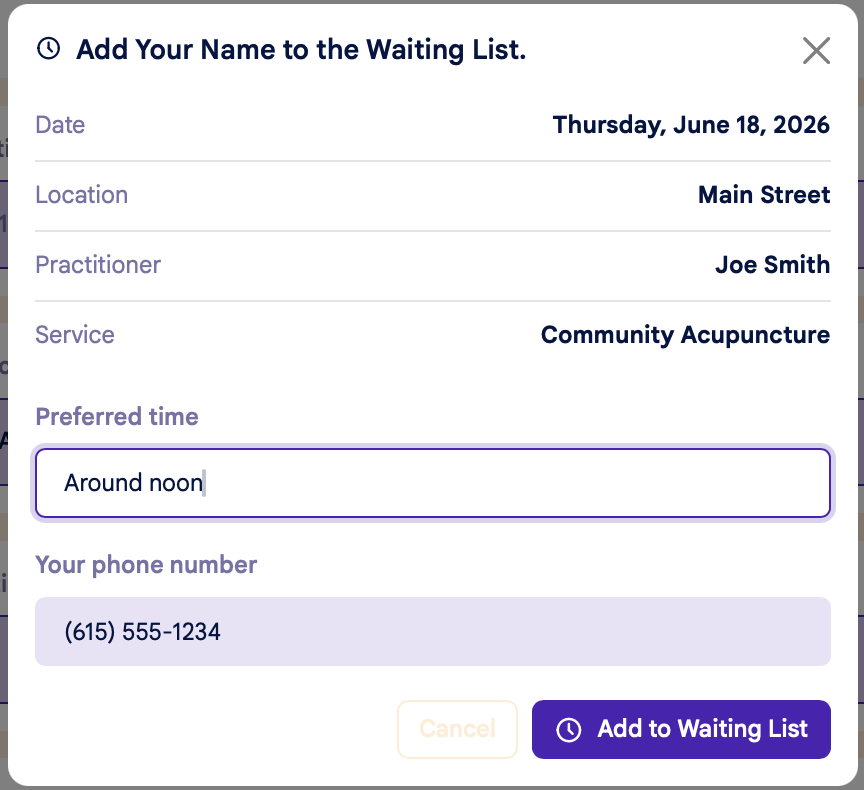Place cursor after 'Around noon' text
Screen dimensions: 864x790
coord(204,483)
